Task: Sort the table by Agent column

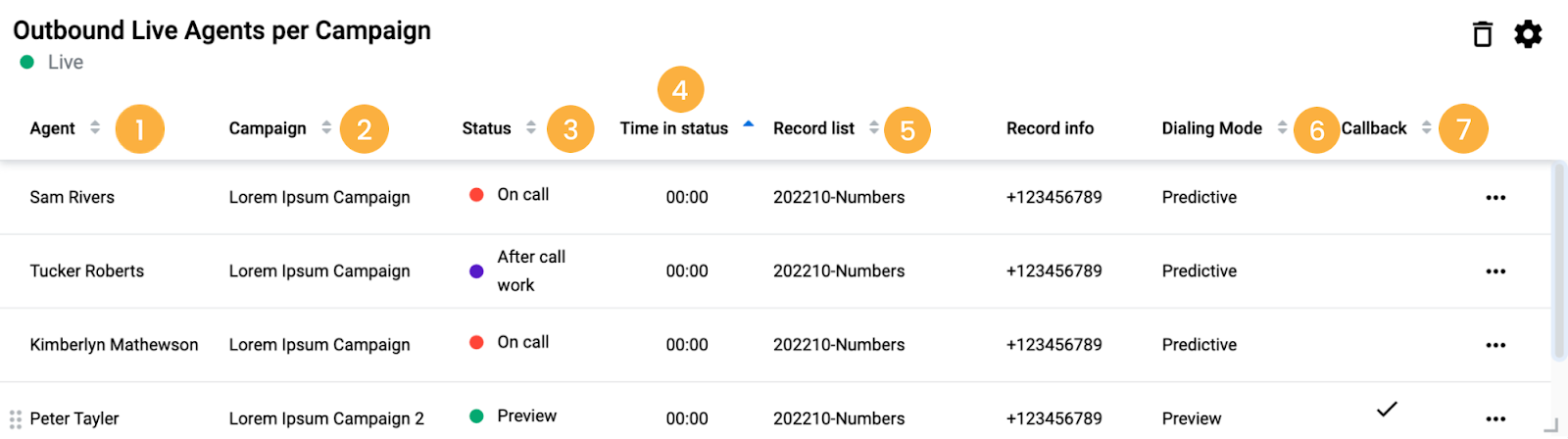Action: pos(95,127)
